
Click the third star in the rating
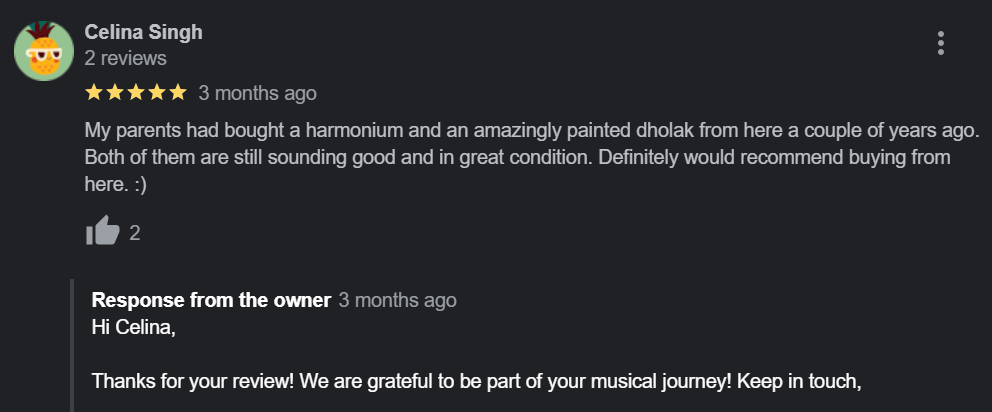pyautogui.click(x=136, y=93)
